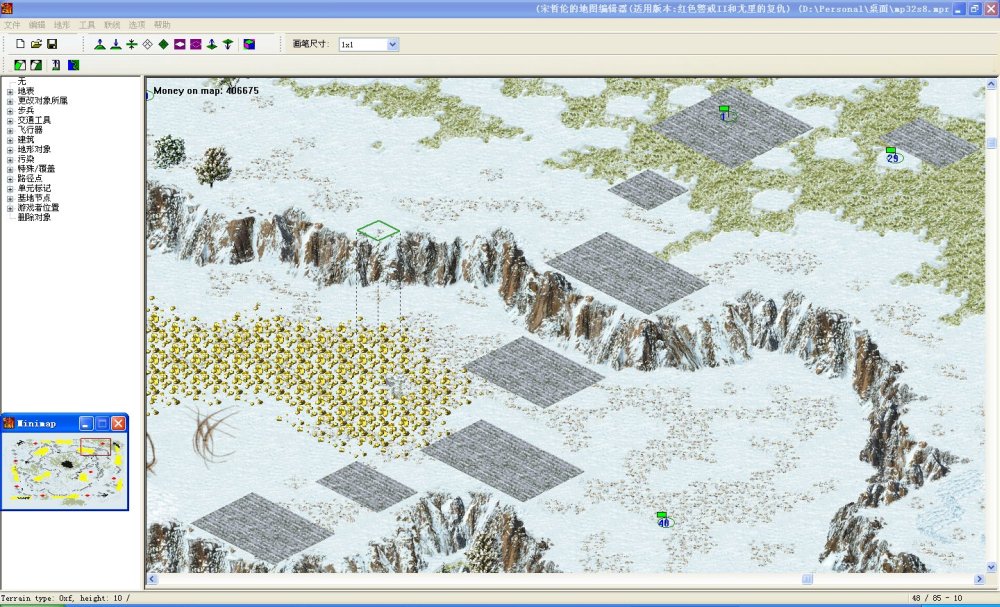Click the colored 3D cube toolbar icon

click(249, 44)
